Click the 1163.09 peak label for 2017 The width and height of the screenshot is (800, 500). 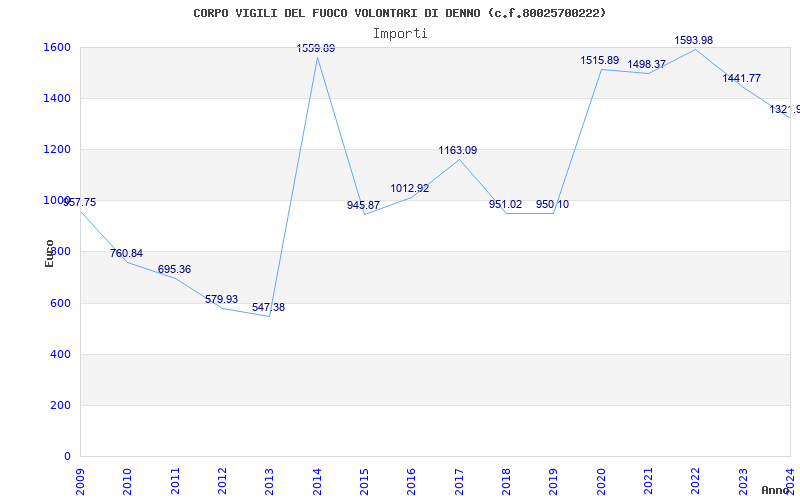pyautogui.click(x=457, y=150)
